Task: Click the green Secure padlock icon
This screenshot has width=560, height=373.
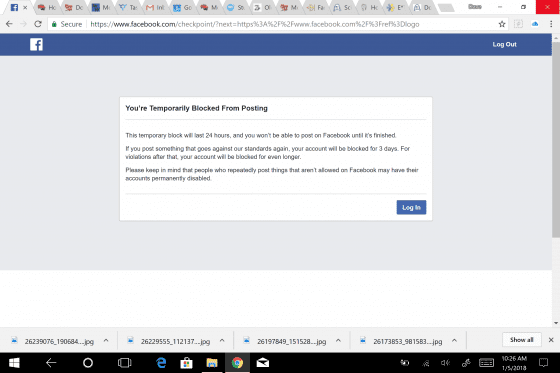Action: (x=54, y=24)
